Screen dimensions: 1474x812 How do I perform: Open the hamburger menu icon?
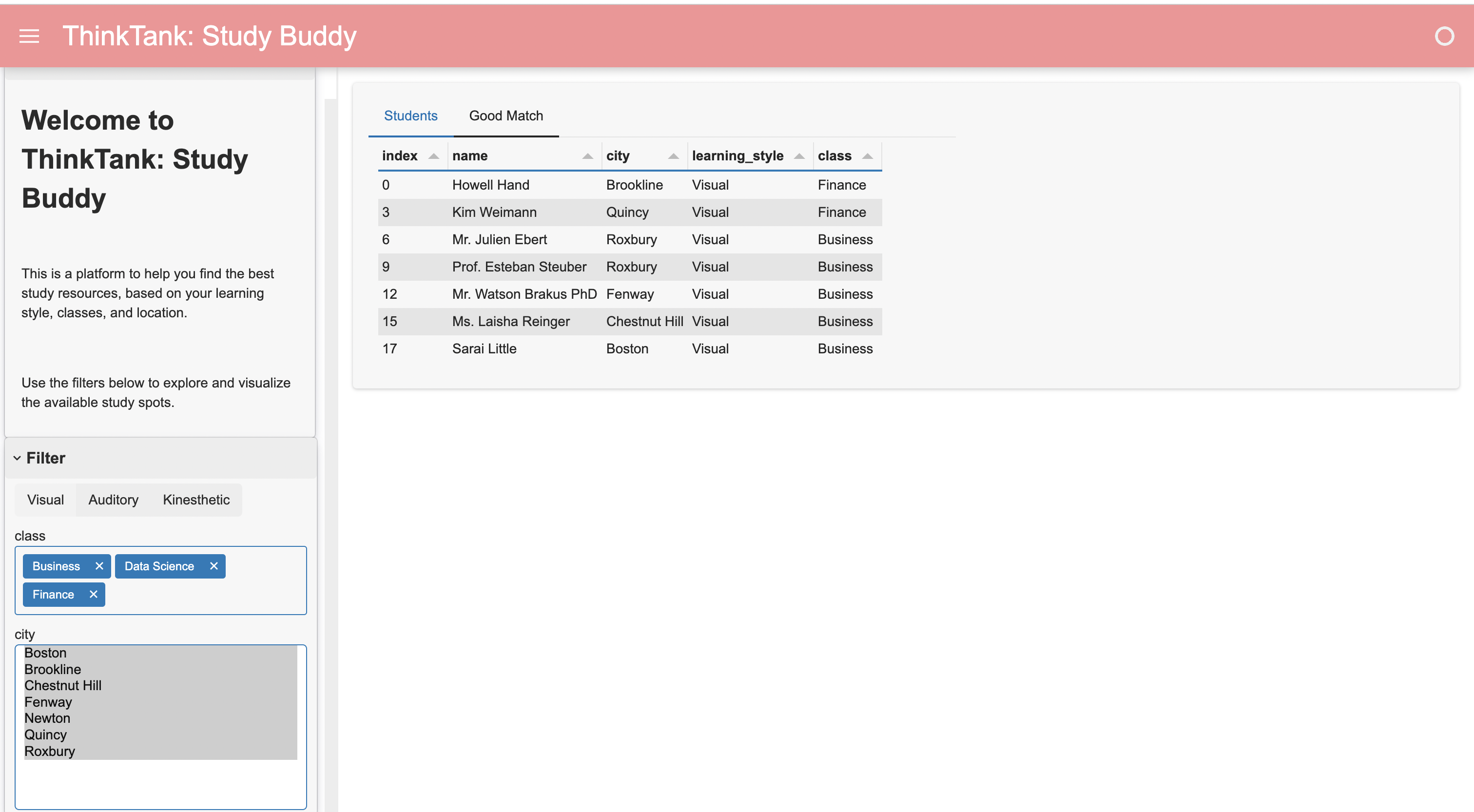(29, 36)
